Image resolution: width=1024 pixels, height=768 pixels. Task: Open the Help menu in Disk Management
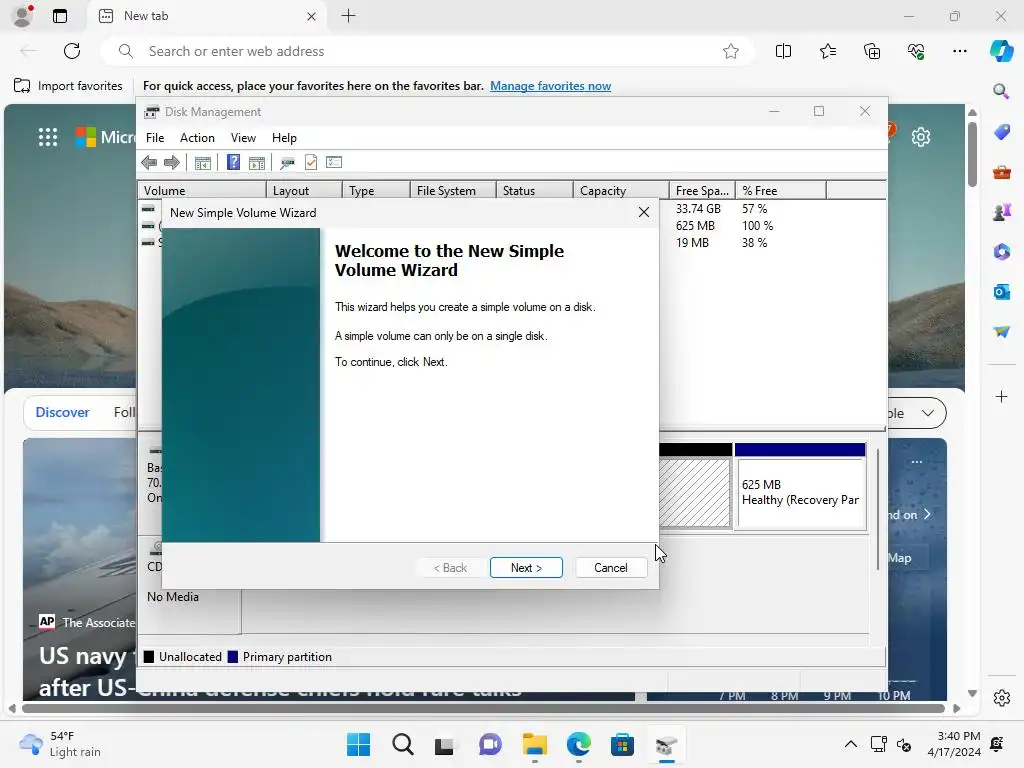click(x=284, y=138)
